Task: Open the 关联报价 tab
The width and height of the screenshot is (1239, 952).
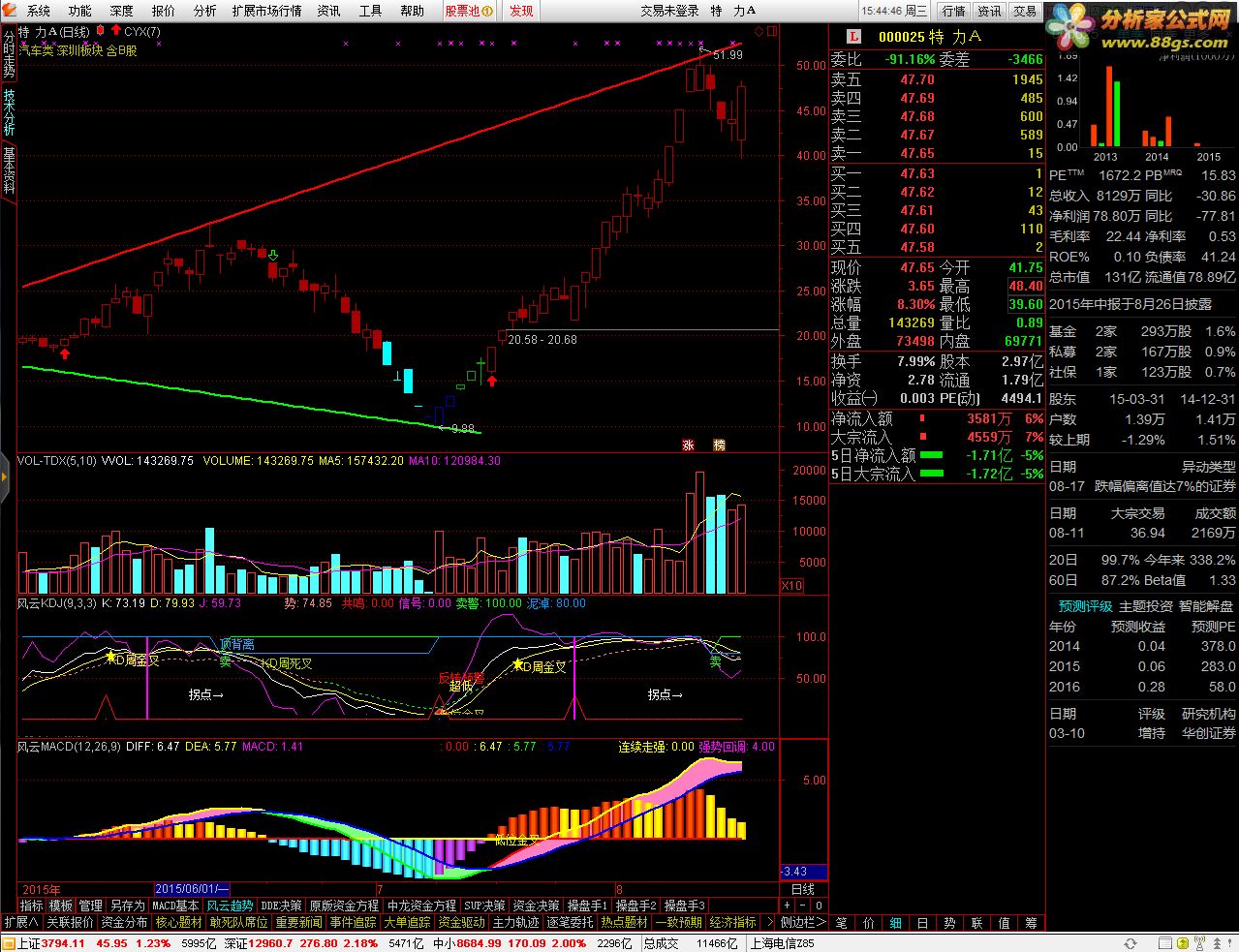Action: 71,923
